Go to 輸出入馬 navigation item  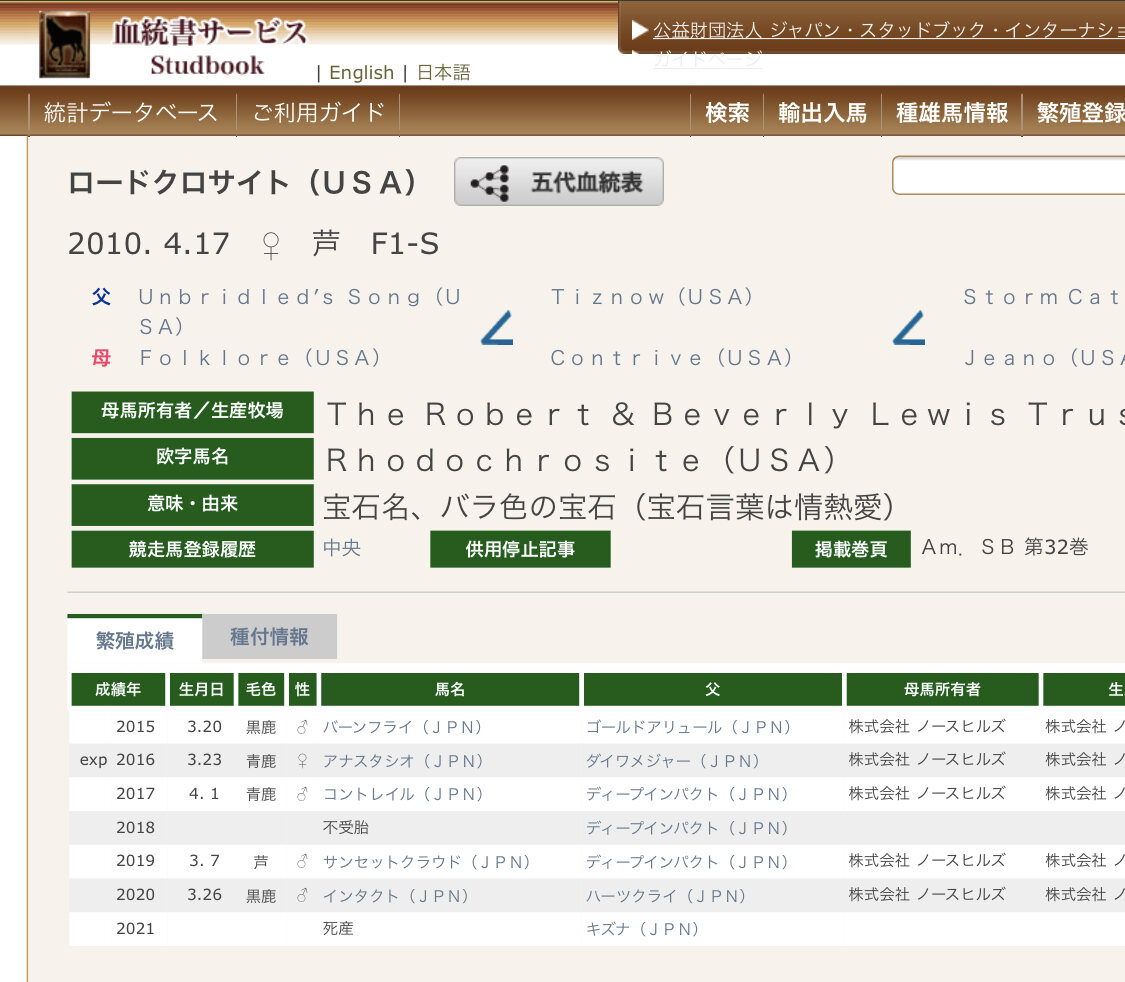pyautogui.click(x=822, y=113)
